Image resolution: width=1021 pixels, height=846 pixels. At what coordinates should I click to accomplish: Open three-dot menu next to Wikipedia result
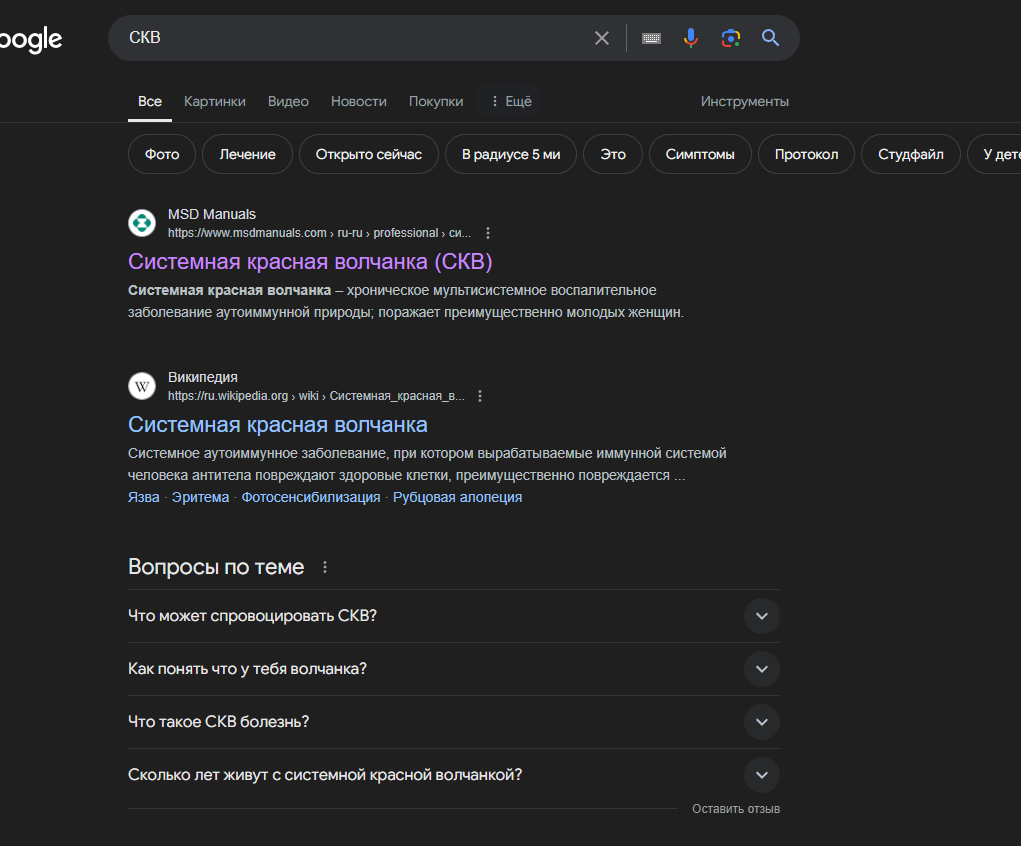coord(480,396)
